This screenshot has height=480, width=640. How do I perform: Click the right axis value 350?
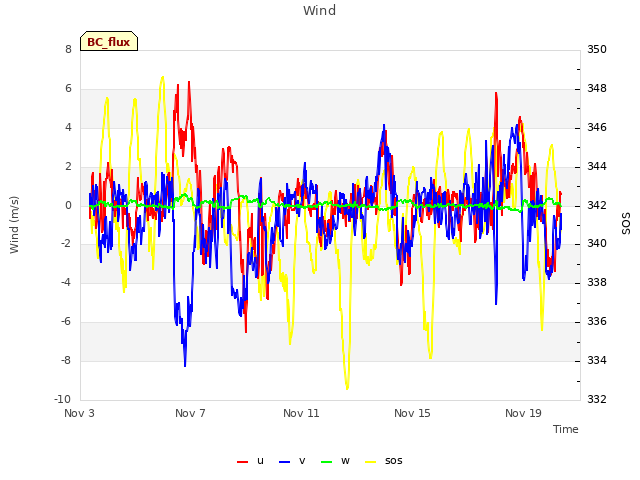(x=597, y=49)
